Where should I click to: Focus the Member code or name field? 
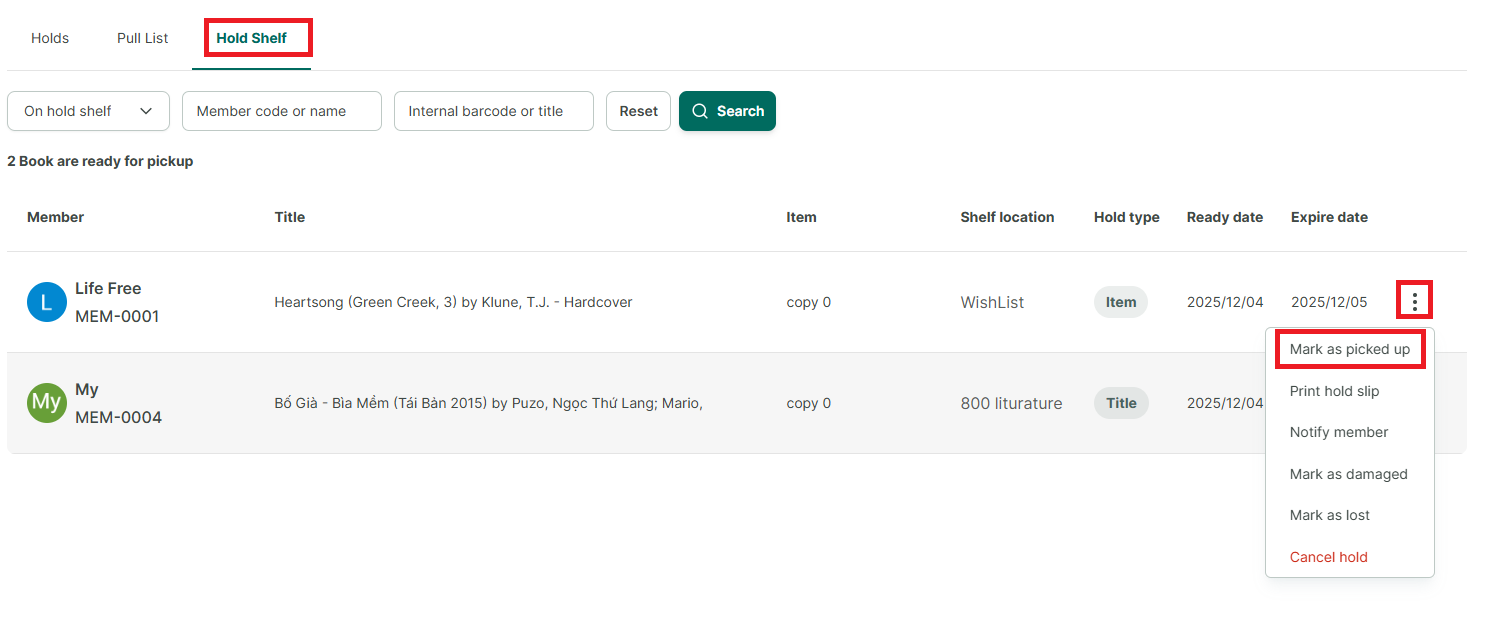click(282, 111)
